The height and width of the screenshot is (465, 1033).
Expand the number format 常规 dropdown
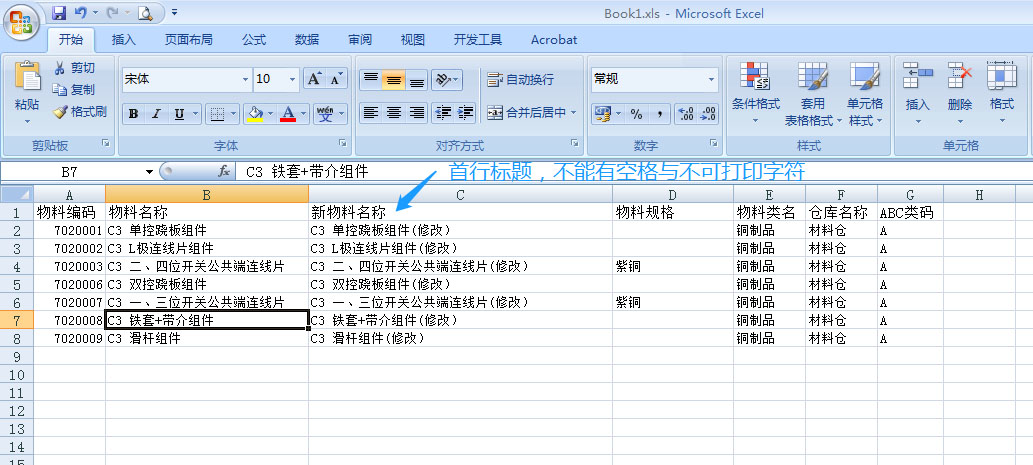pyautogui.click(x=712, y=79)
